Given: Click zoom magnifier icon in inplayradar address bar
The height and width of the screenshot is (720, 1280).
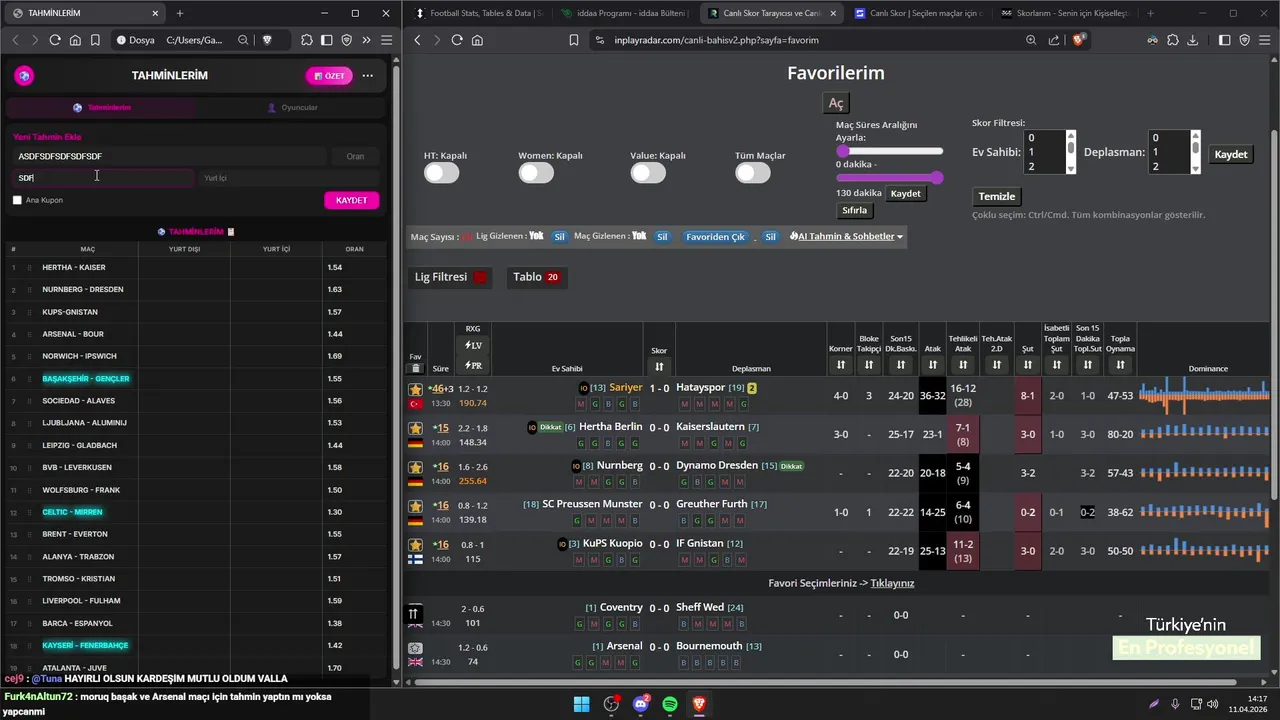Looking at the screenshot, I should pos(1031,40).
